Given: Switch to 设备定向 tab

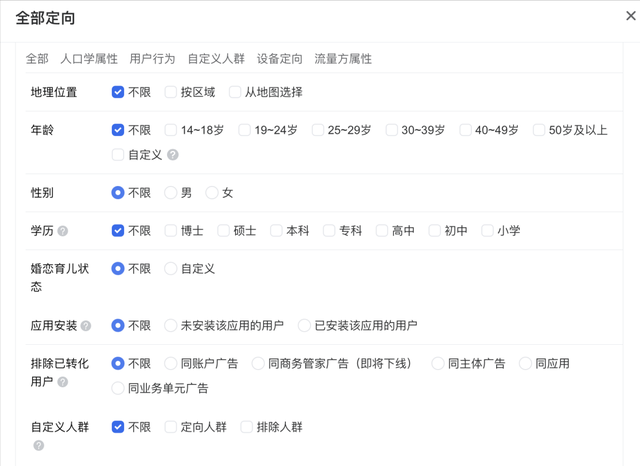Looking at the screenshot, I should [280, 59].
